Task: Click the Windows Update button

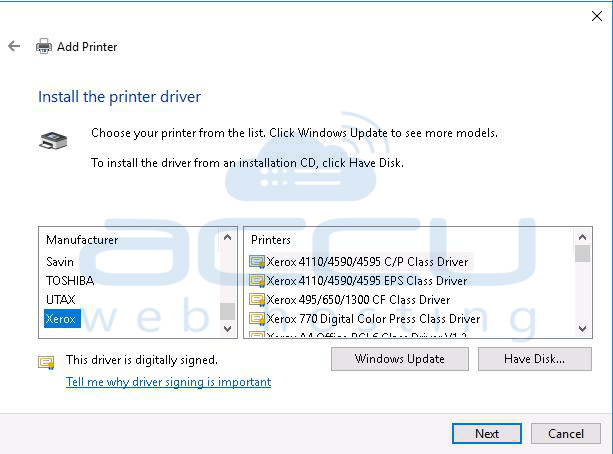Action: (400, 359)
